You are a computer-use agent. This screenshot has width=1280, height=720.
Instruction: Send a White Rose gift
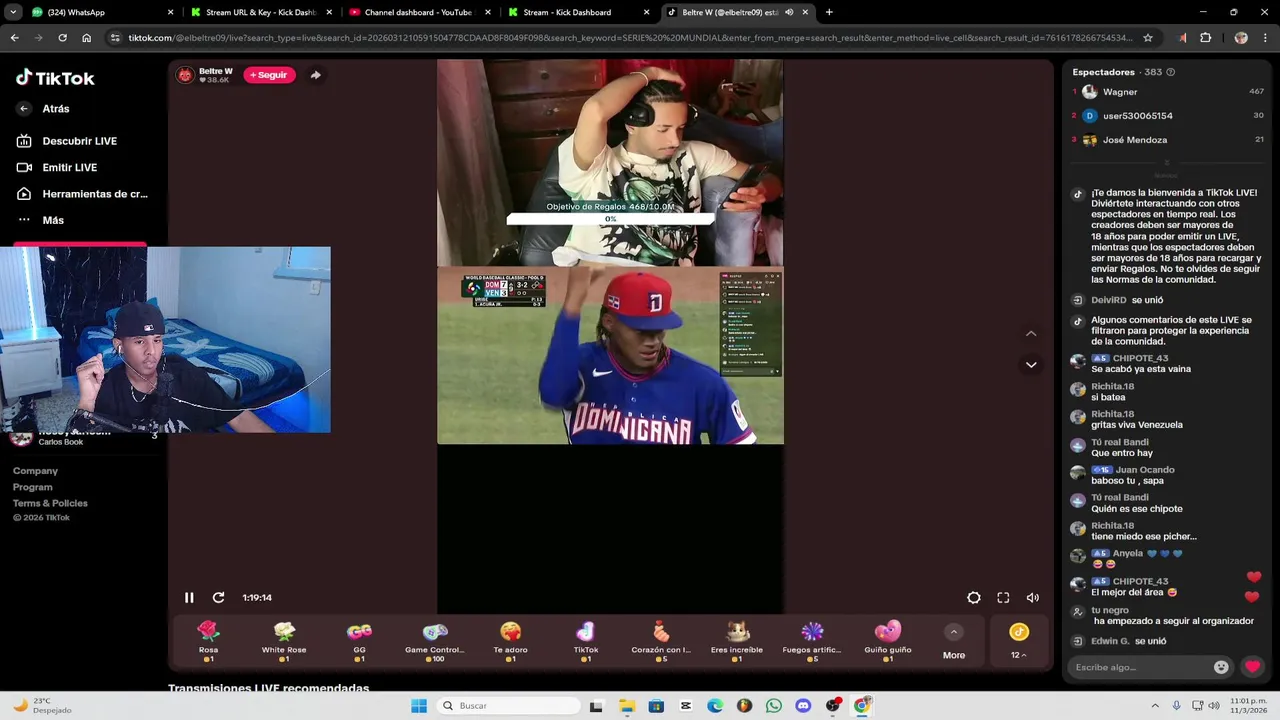[284, 641]
